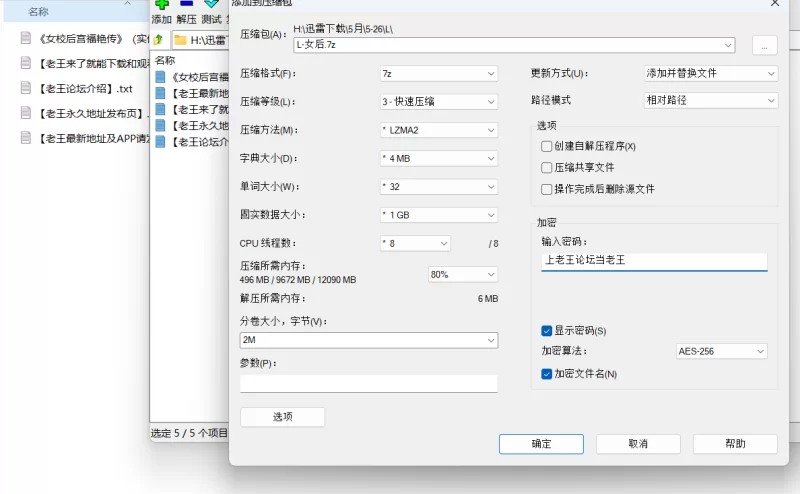Viewport: 800px width, 494px height.
Task: Enable 压缩共享文件 checkbox
Action: pos(546,167)
